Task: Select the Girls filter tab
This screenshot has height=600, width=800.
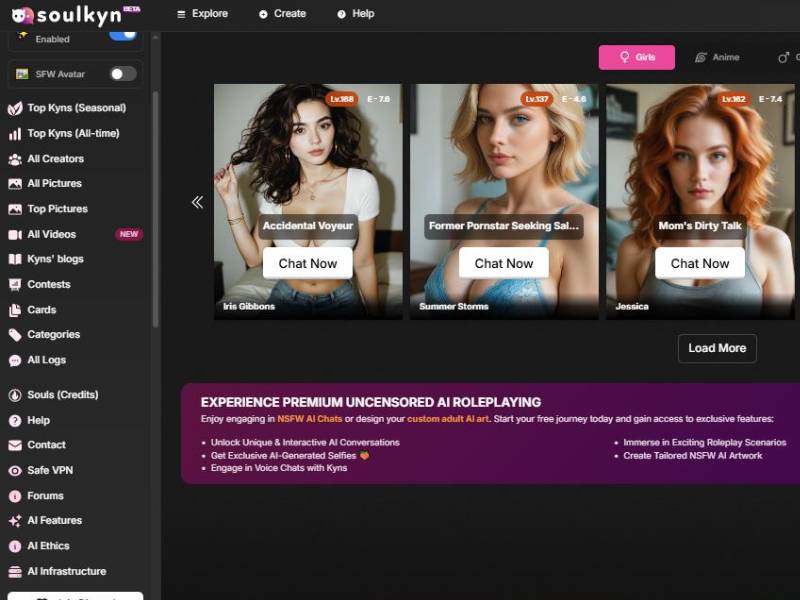Action: coord(637,58)
